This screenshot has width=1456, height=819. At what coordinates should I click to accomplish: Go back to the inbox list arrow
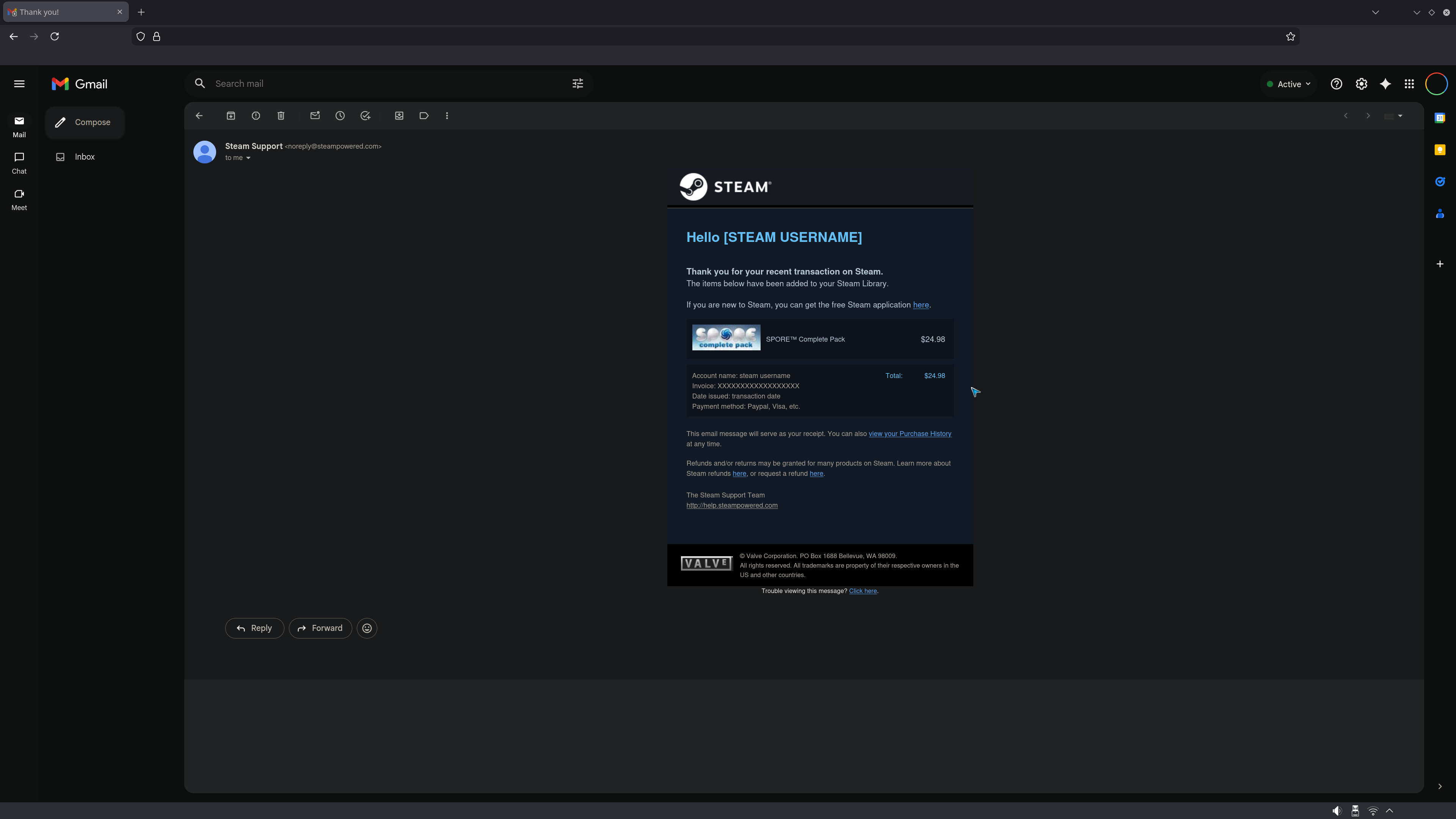[199, 116]
